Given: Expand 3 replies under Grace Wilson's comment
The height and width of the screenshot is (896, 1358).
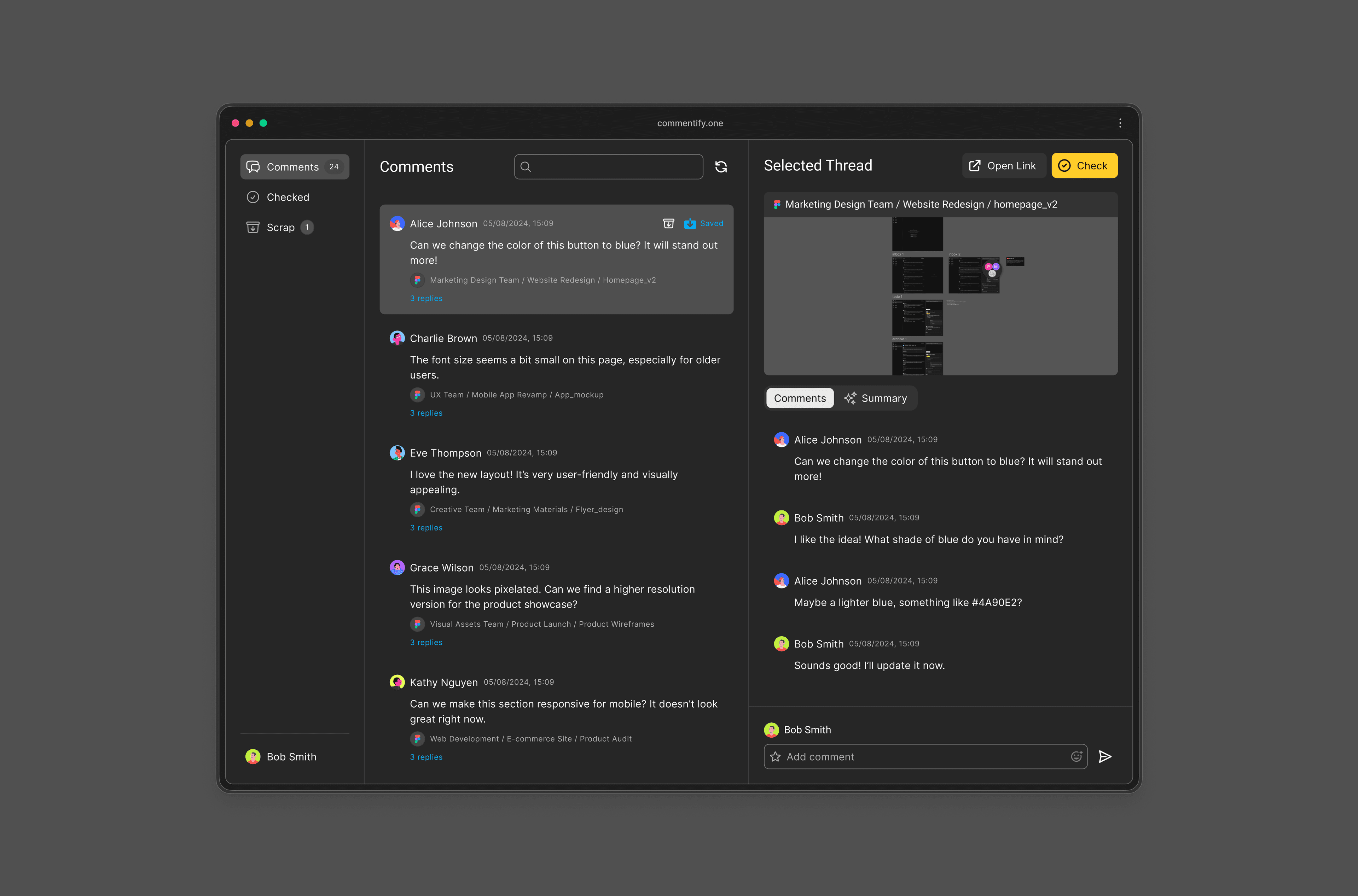Looking at the screenshot, I should click(x=426, y=642).
